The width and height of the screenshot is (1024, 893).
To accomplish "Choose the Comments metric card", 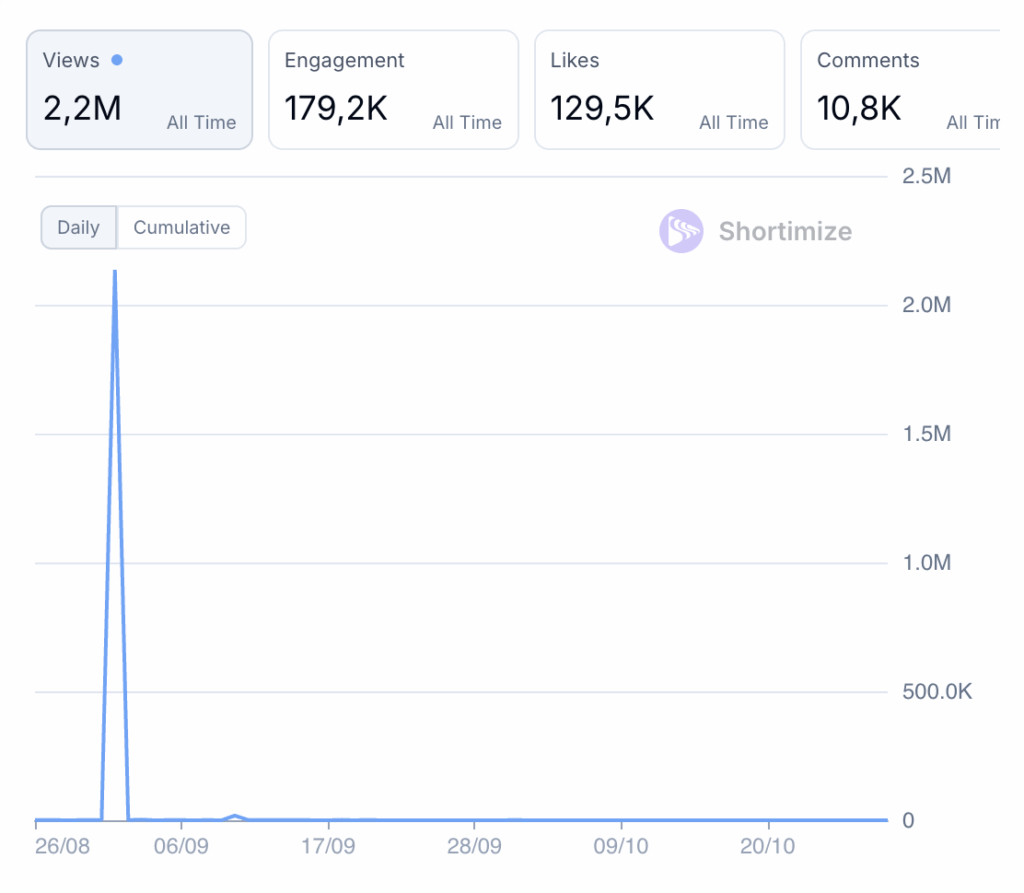I will pyautogui.click(x=900, y=90).
